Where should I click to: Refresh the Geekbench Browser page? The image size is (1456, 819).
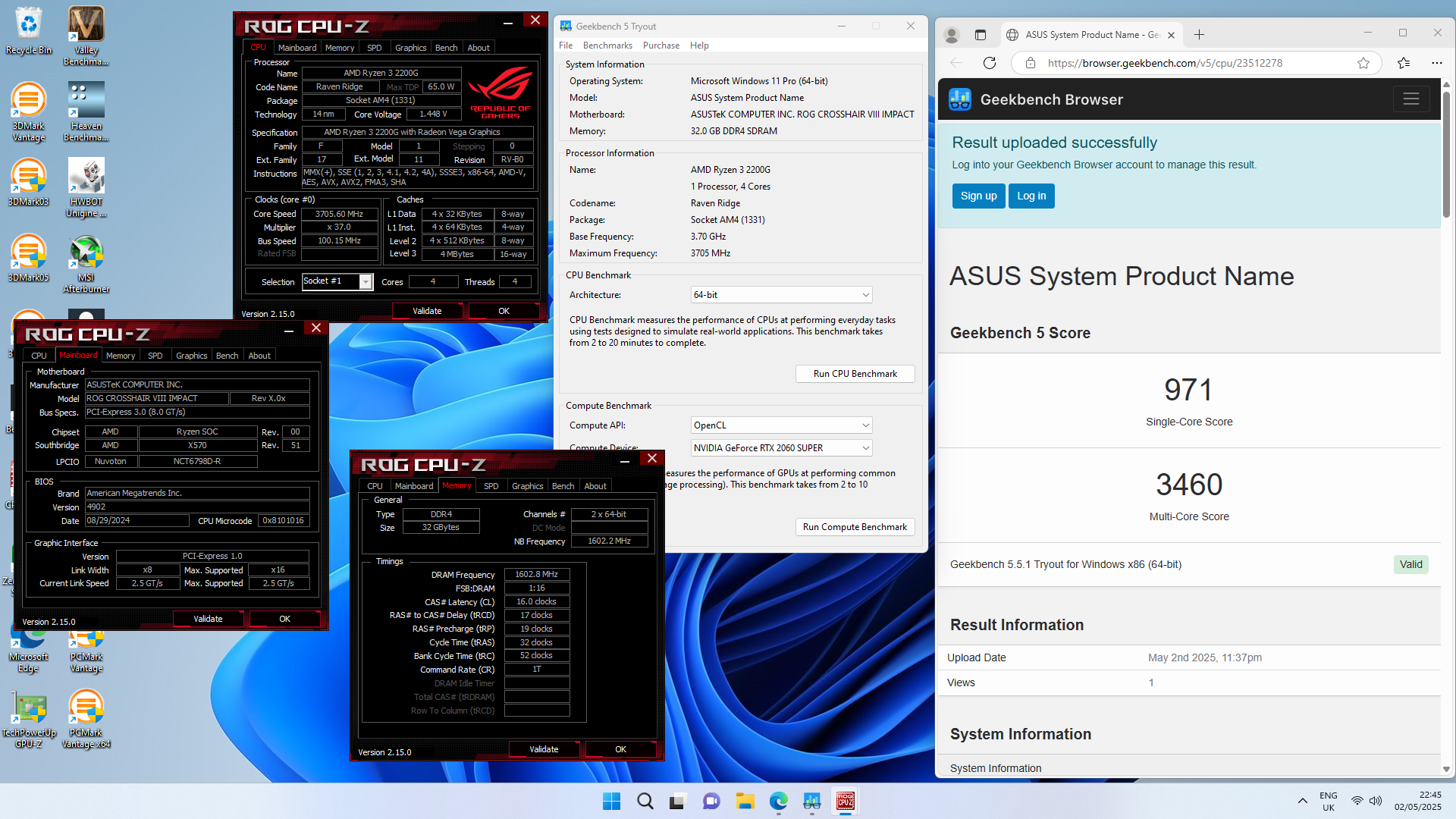(x=989, y=63)
